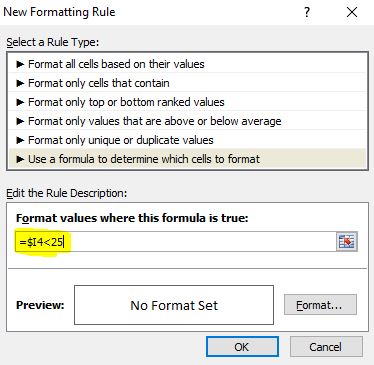Click arrow beside Format all cells based on values
The image size is (374, 365).
point(20,64)
